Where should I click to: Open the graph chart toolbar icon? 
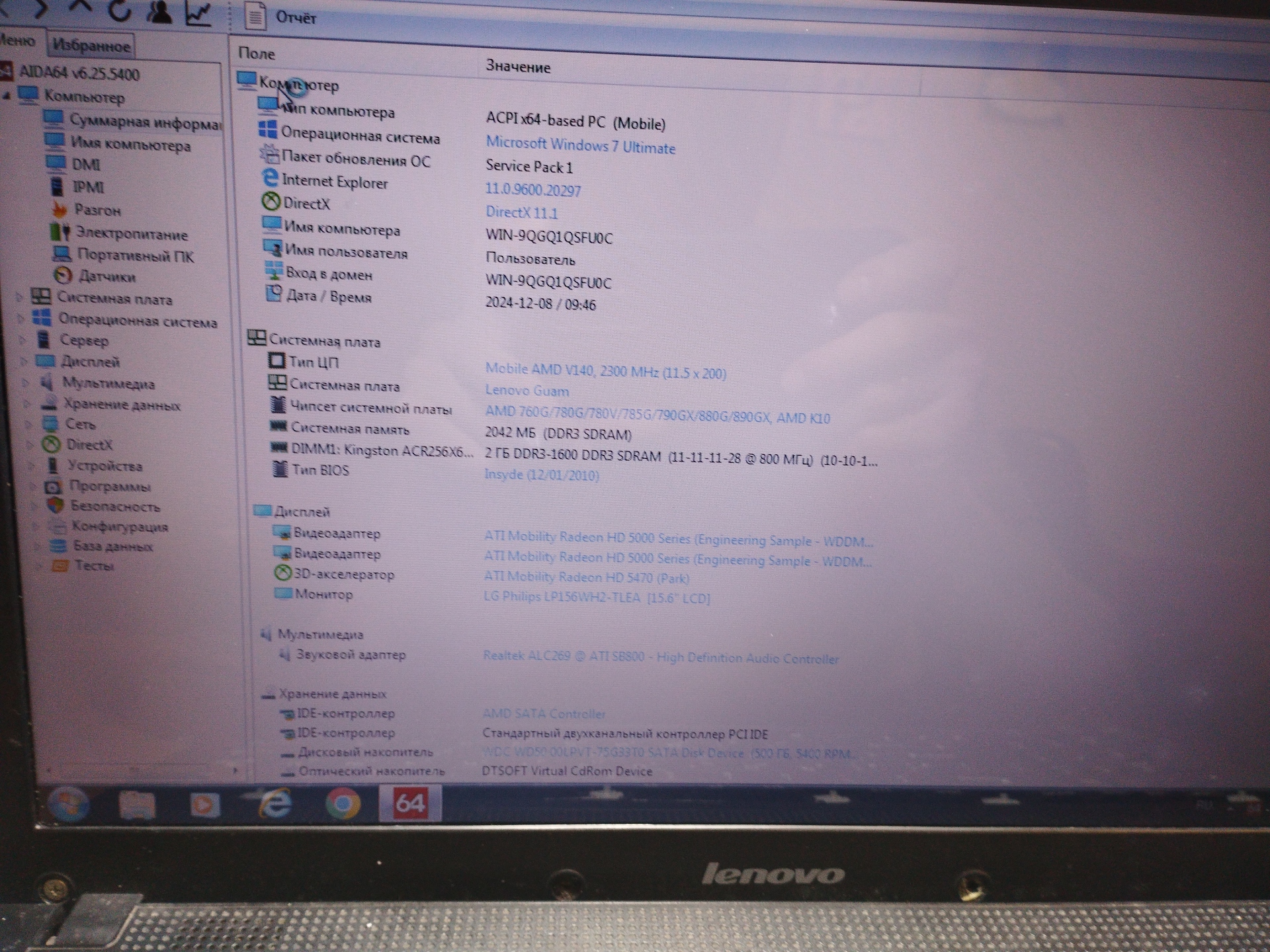click(198, 14)
